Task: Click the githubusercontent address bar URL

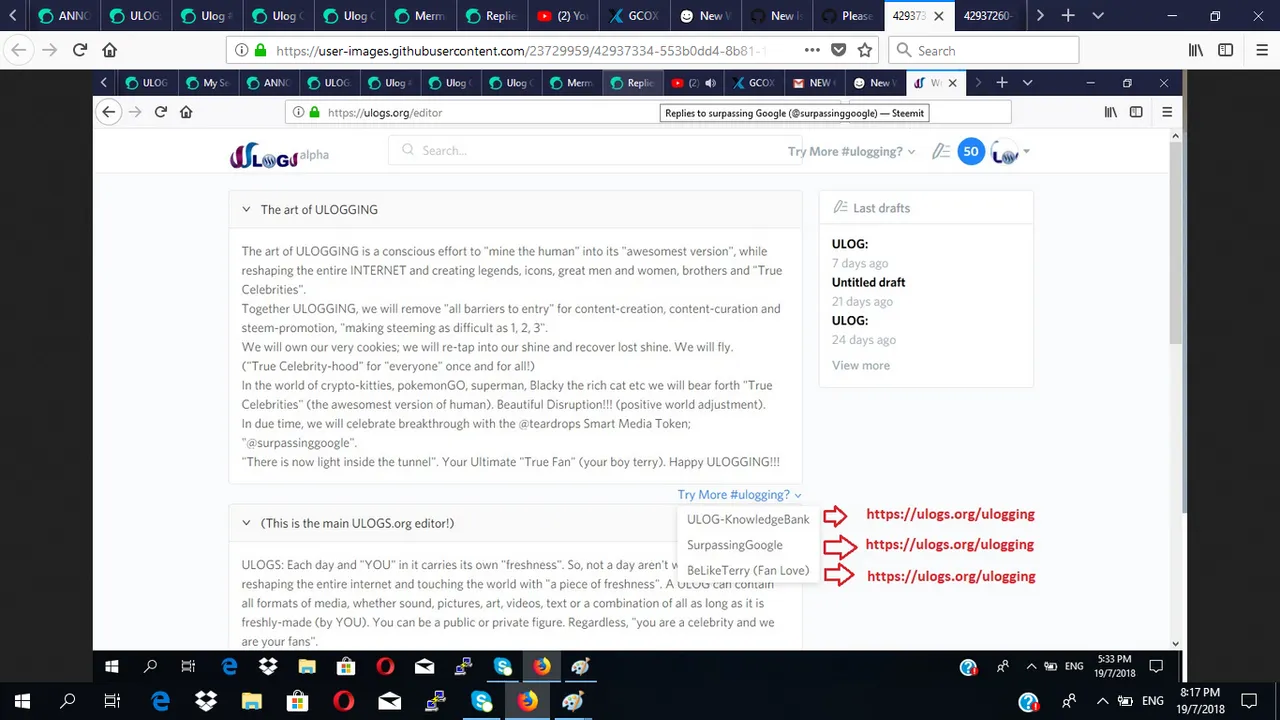Action: point(520,50)
